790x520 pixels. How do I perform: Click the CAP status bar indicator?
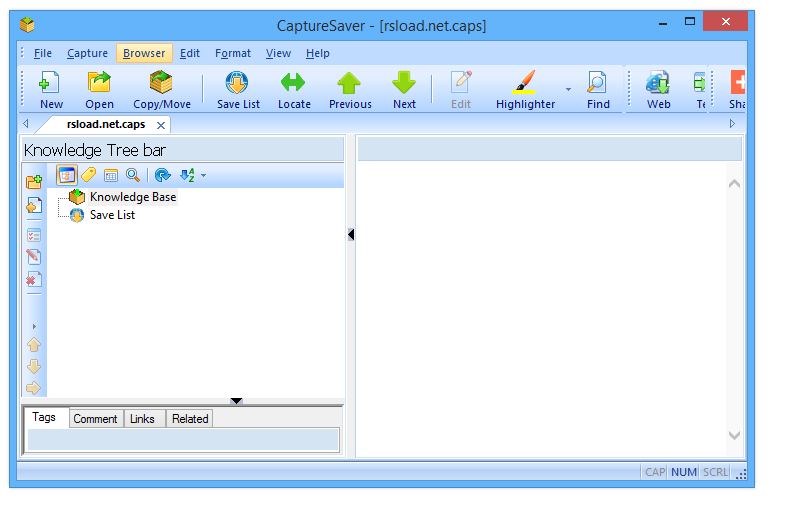pos(655,472)
